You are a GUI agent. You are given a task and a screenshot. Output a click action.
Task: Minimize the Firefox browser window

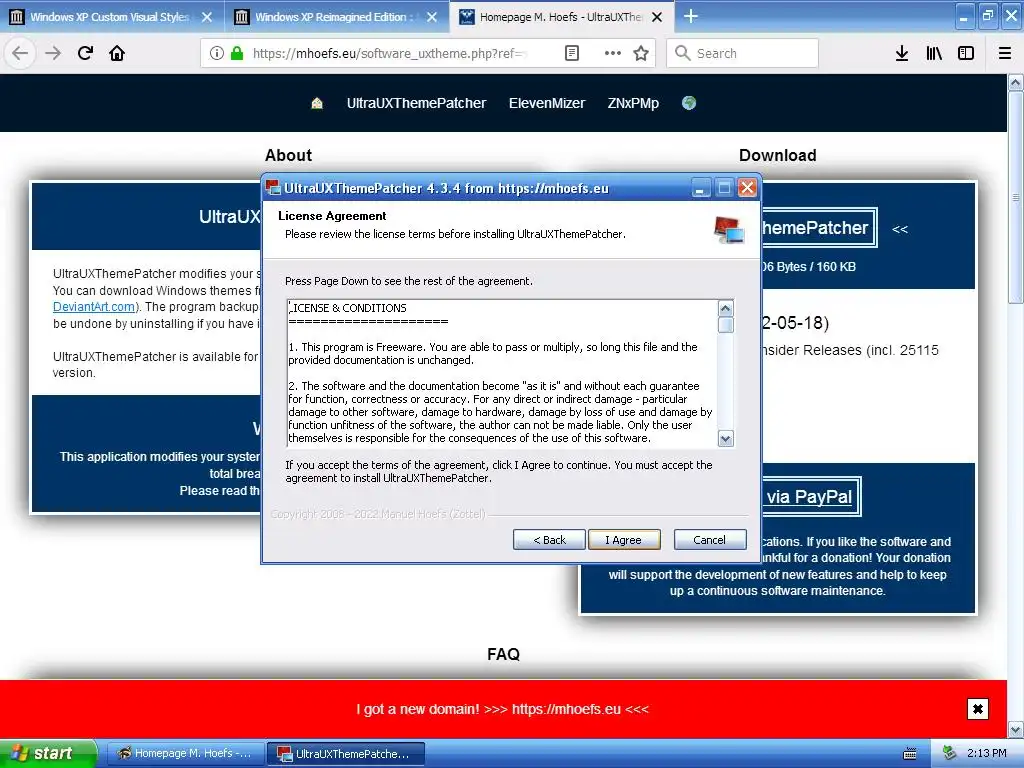[963, 17]
